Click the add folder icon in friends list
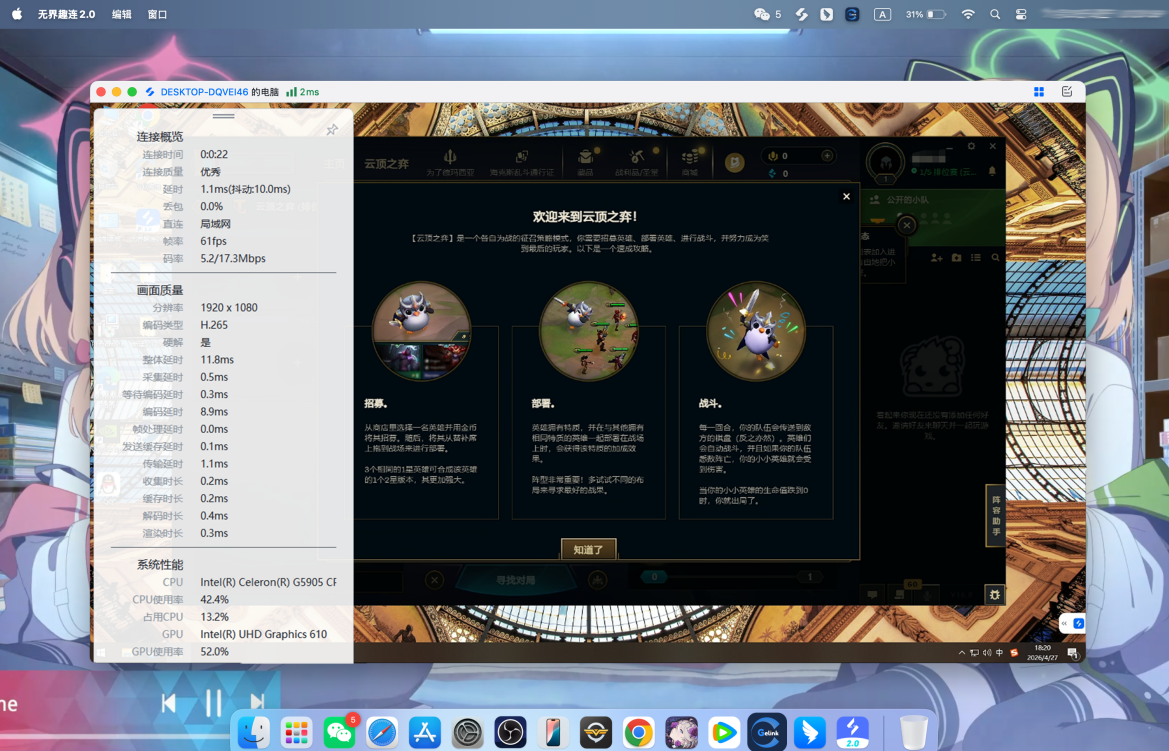The width and height of the screenshot is (1169, 751). point(957,257)
